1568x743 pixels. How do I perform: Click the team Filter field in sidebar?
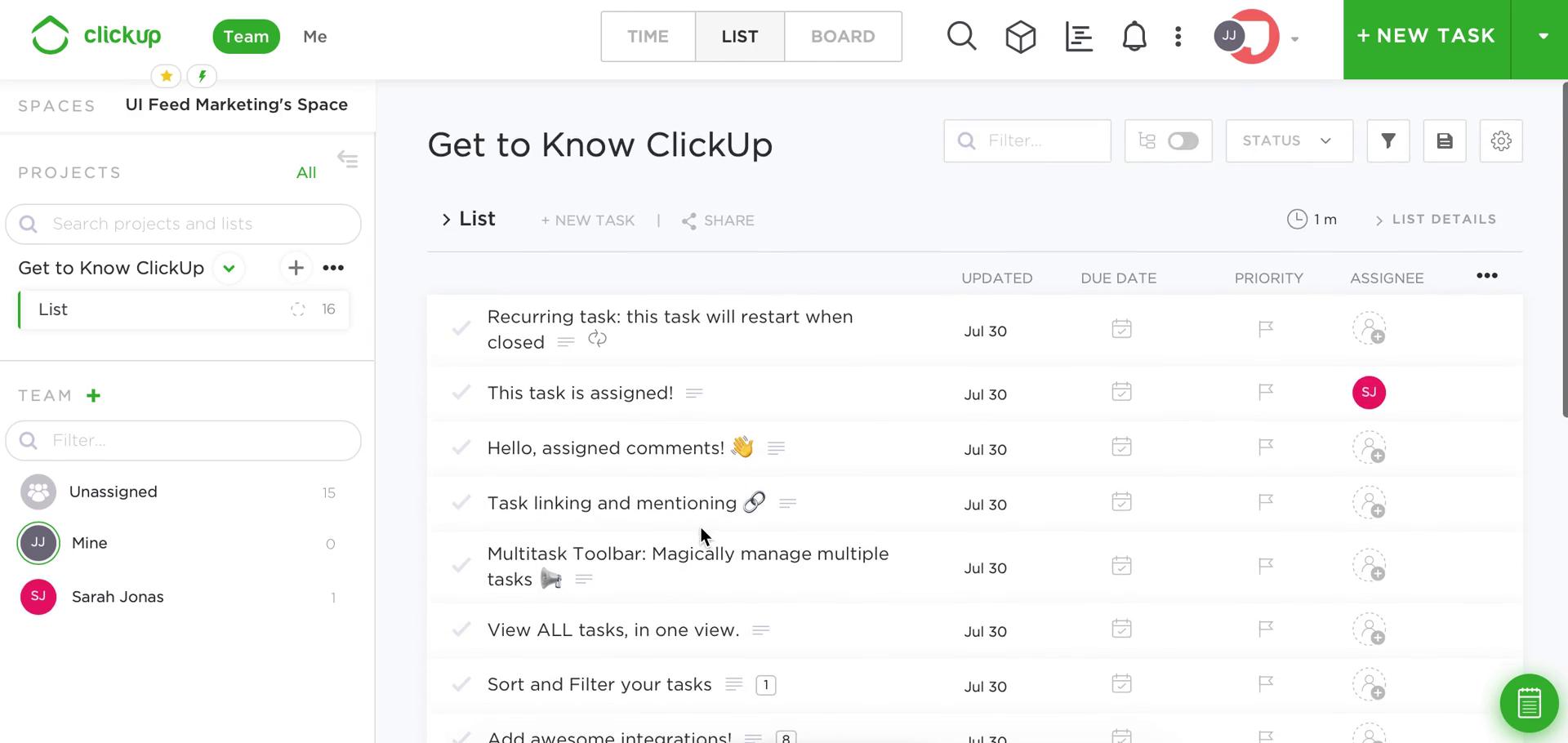[x=183, y=440]
